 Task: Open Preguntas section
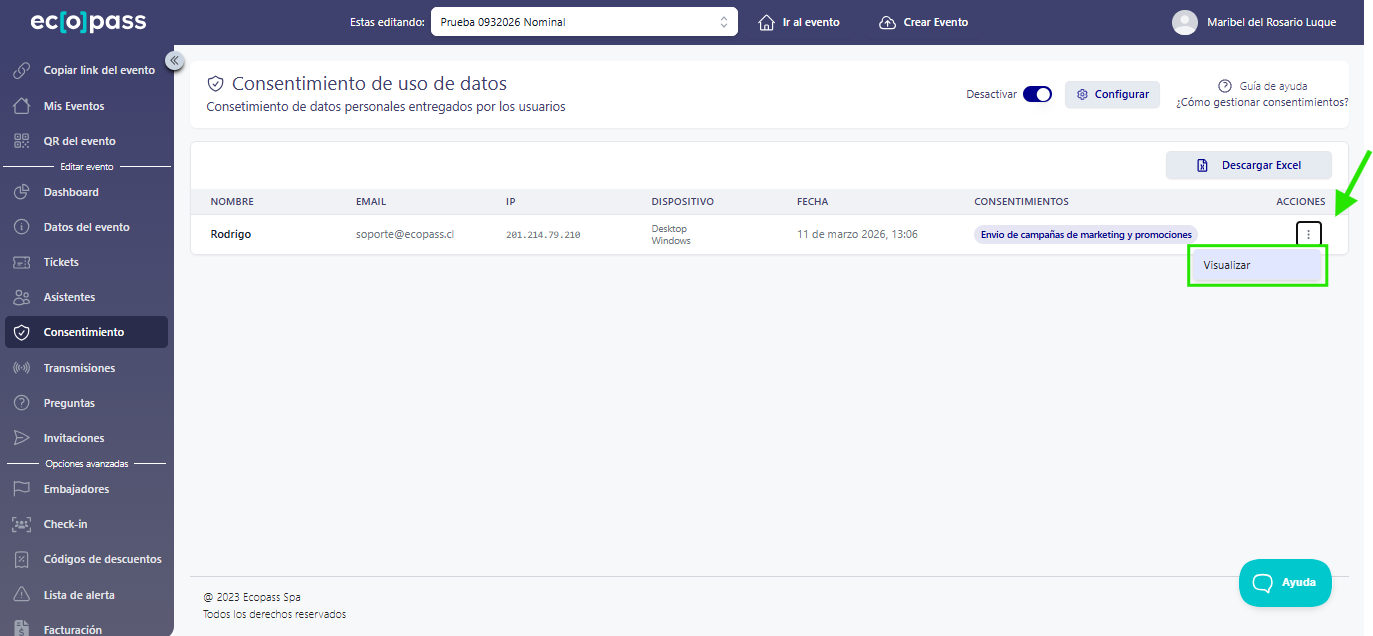point(69,403)
